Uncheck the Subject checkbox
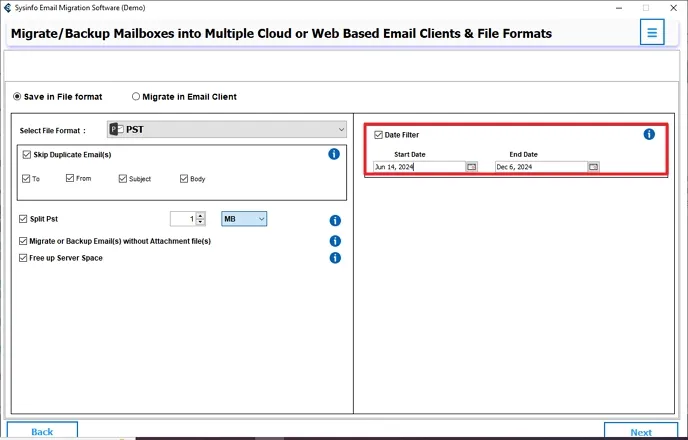Image resolution: width=688 pixels, height=440 pixels. [x=123, y=179]
